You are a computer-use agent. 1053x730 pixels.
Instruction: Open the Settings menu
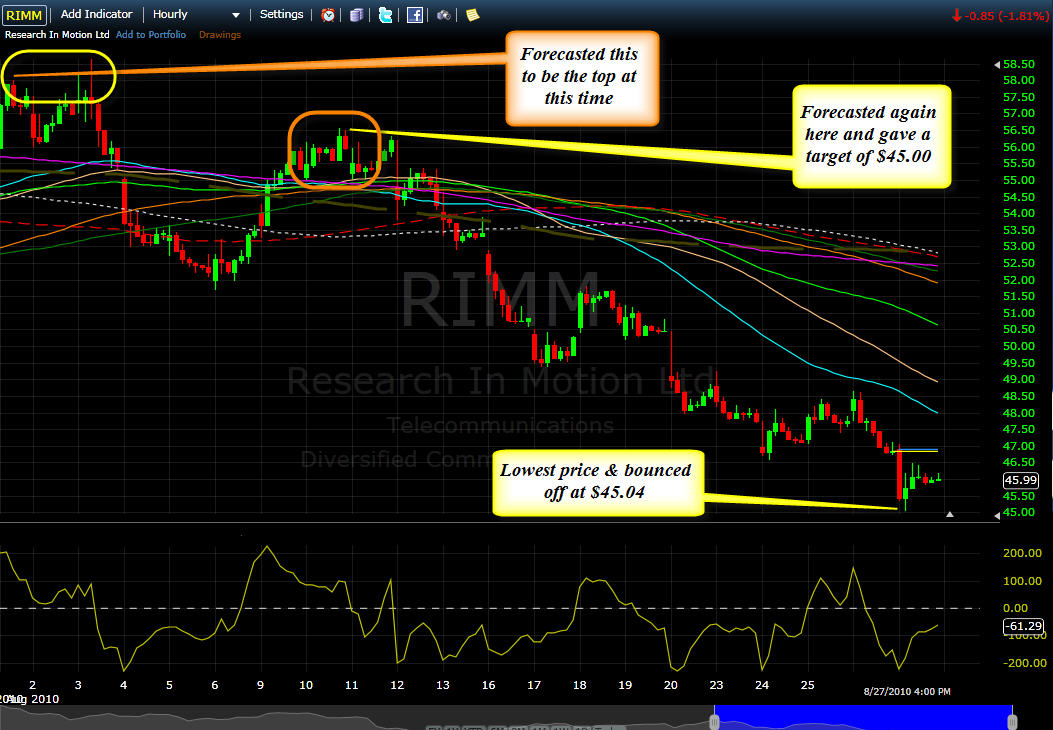tap(281, 14)
